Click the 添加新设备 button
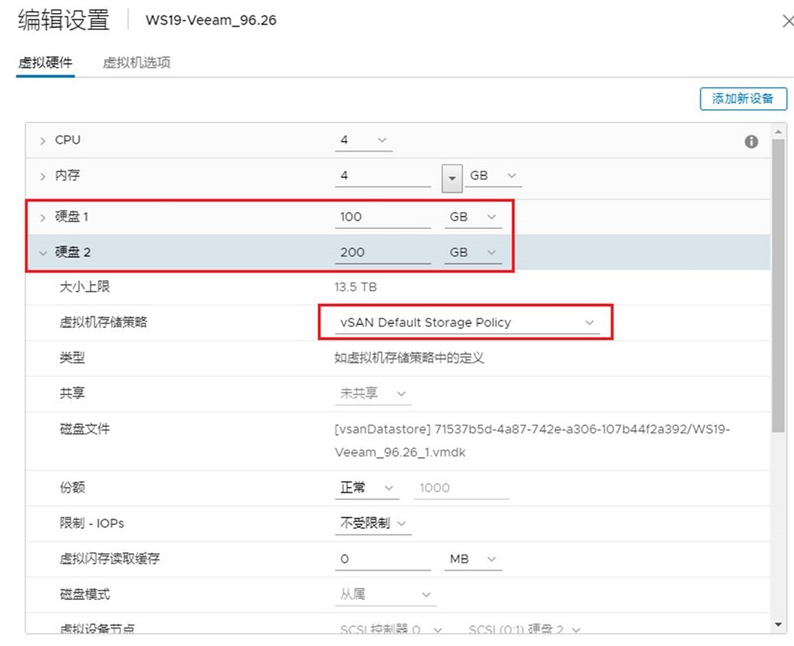Image resolution: width=794 pixels, height=646 pixels. (x=743, y=98)
